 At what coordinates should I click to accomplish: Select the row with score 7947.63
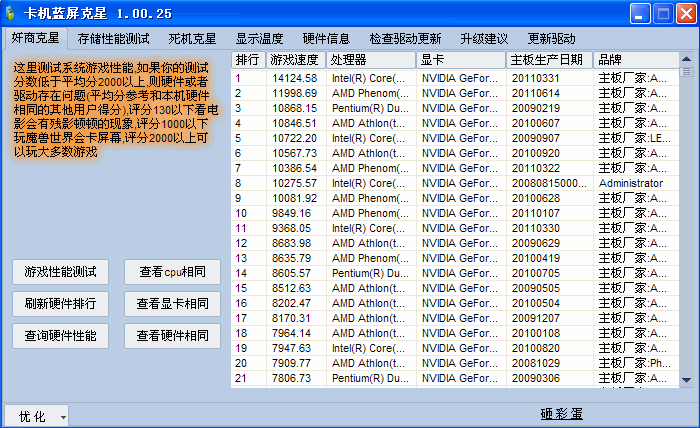[455, 348]
